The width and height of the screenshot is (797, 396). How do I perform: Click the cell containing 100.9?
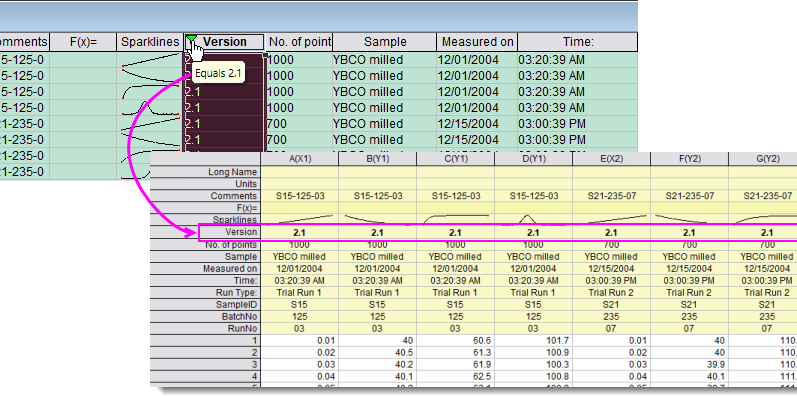[x=533, y=353]
